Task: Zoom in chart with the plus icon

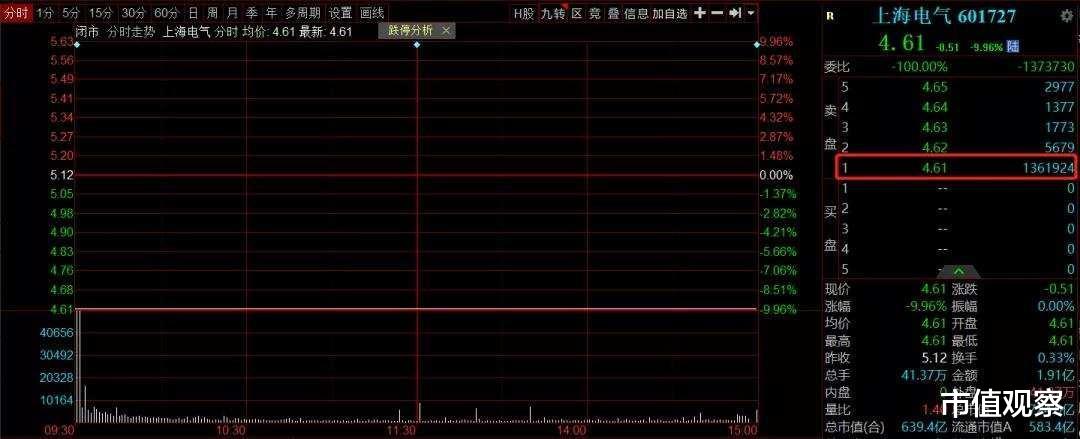Action: coord(699,13)
